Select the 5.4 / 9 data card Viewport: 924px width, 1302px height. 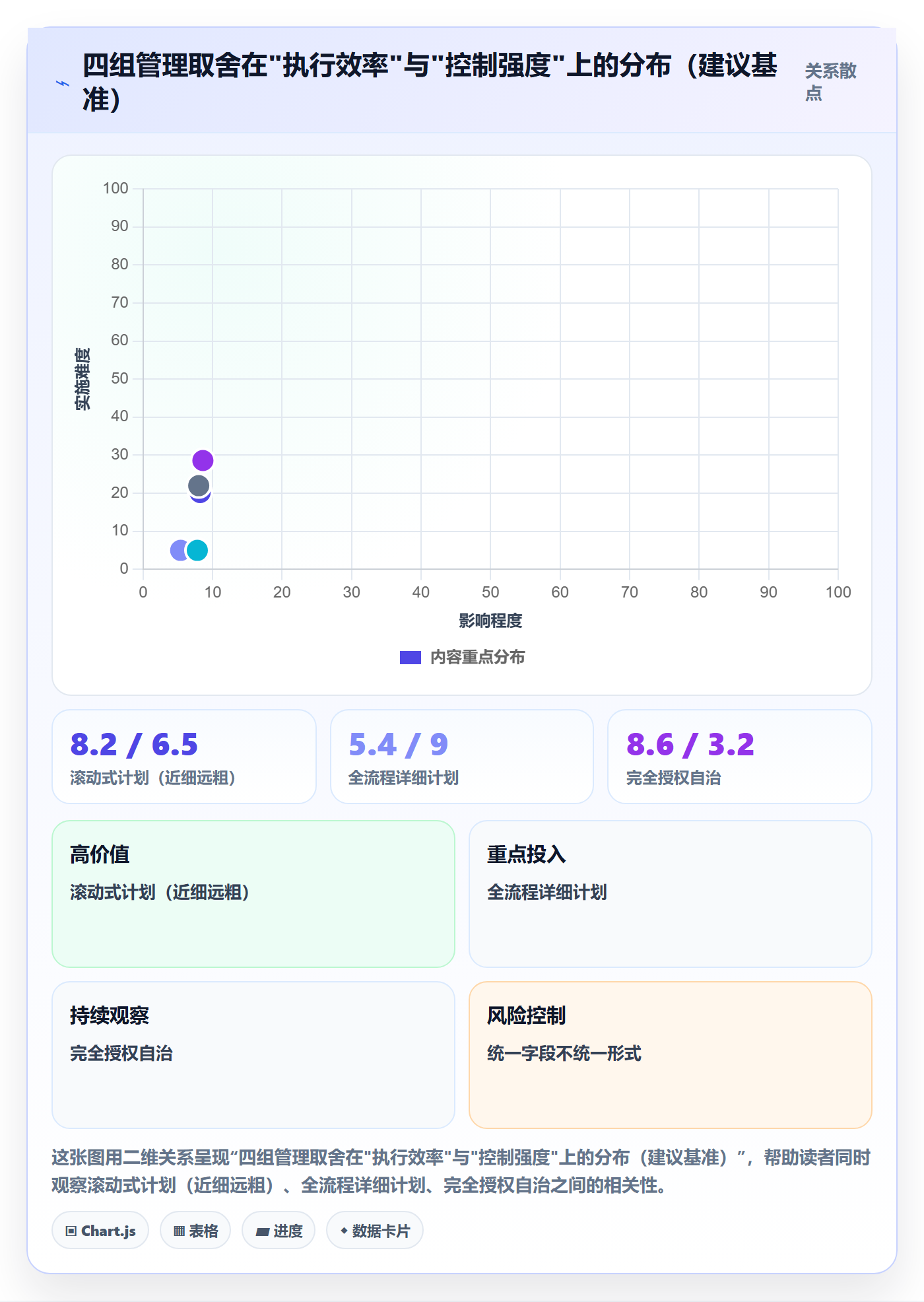point(462,757)
